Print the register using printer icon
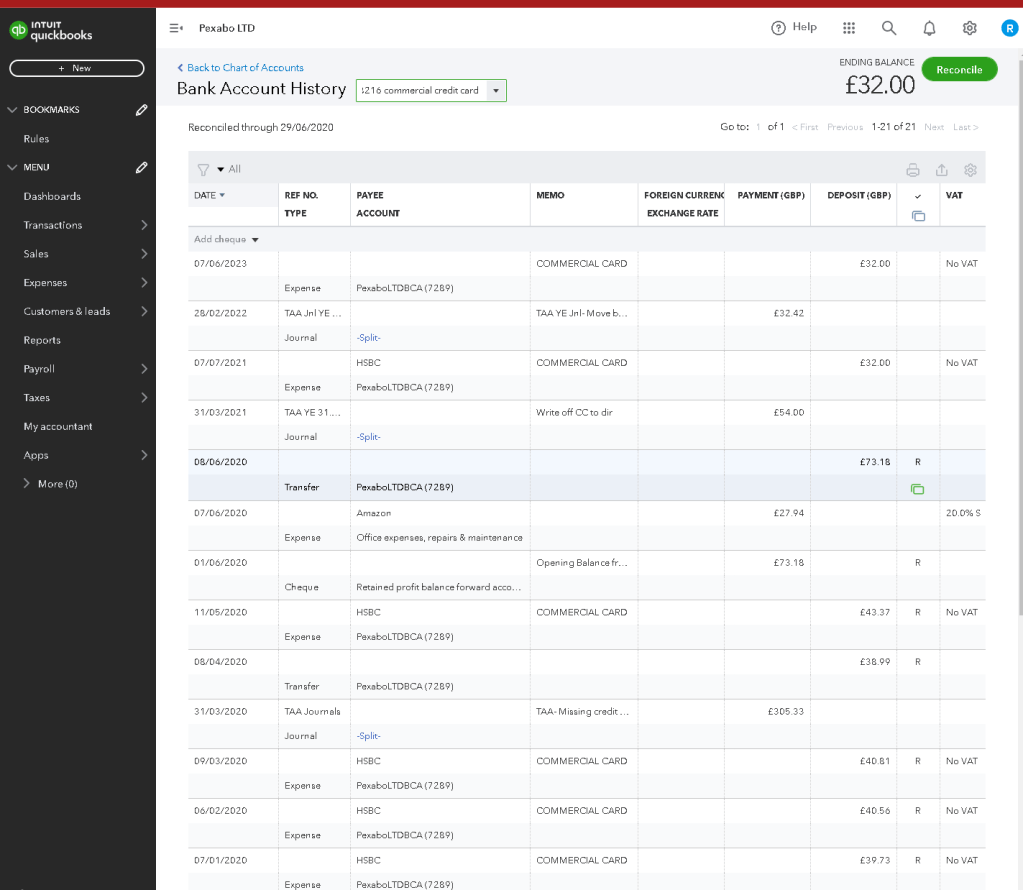Screen dimensions: 1023x890 coord(913,170)
